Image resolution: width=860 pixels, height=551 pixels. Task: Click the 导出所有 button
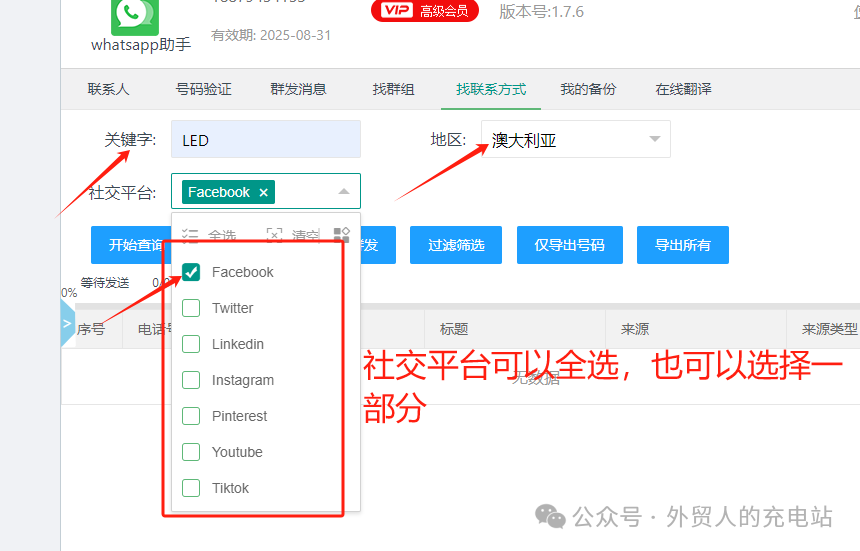coord(683,245)
